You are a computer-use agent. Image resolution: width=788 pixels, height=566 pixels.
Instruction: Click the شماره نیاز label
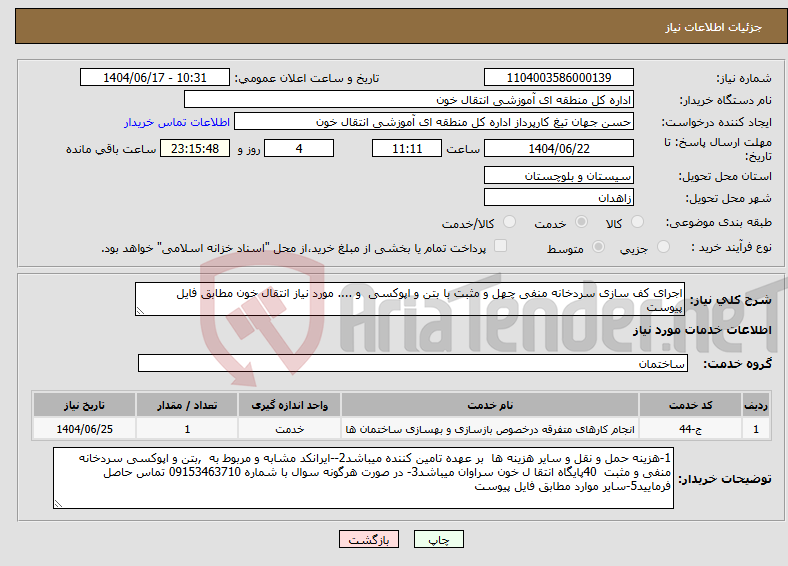click(x=744, y=78)
